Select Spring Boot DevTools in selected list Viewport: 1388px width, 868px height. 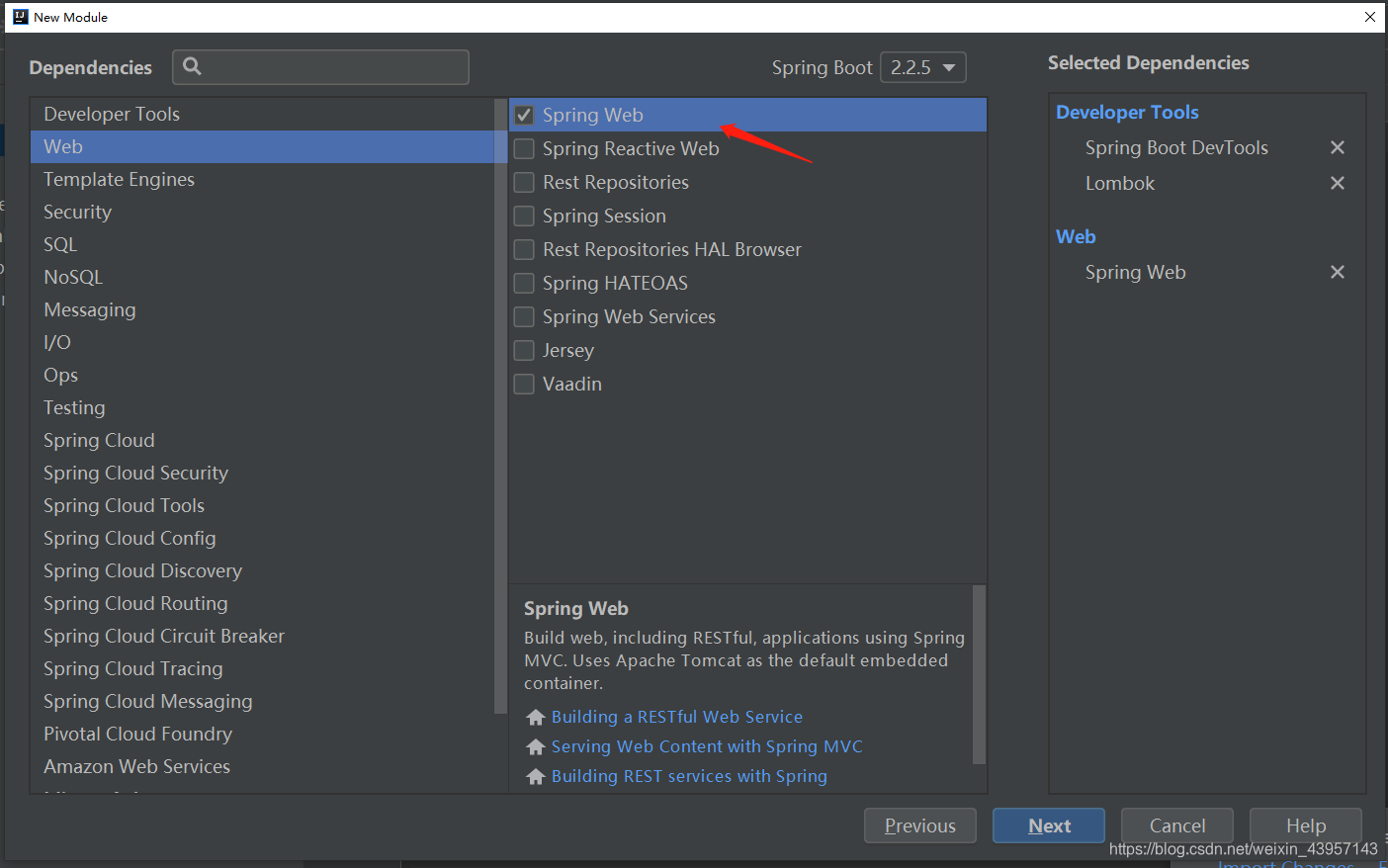pyautogui.click(x=1176, y=147)
